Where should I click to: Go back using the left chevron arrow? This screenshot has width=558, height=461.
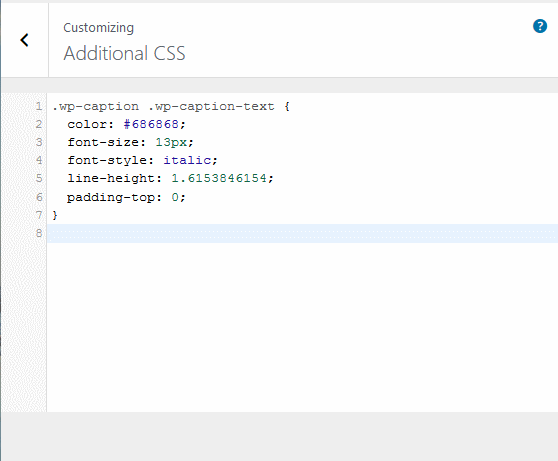pyautogui.click(x=24, y=40)
